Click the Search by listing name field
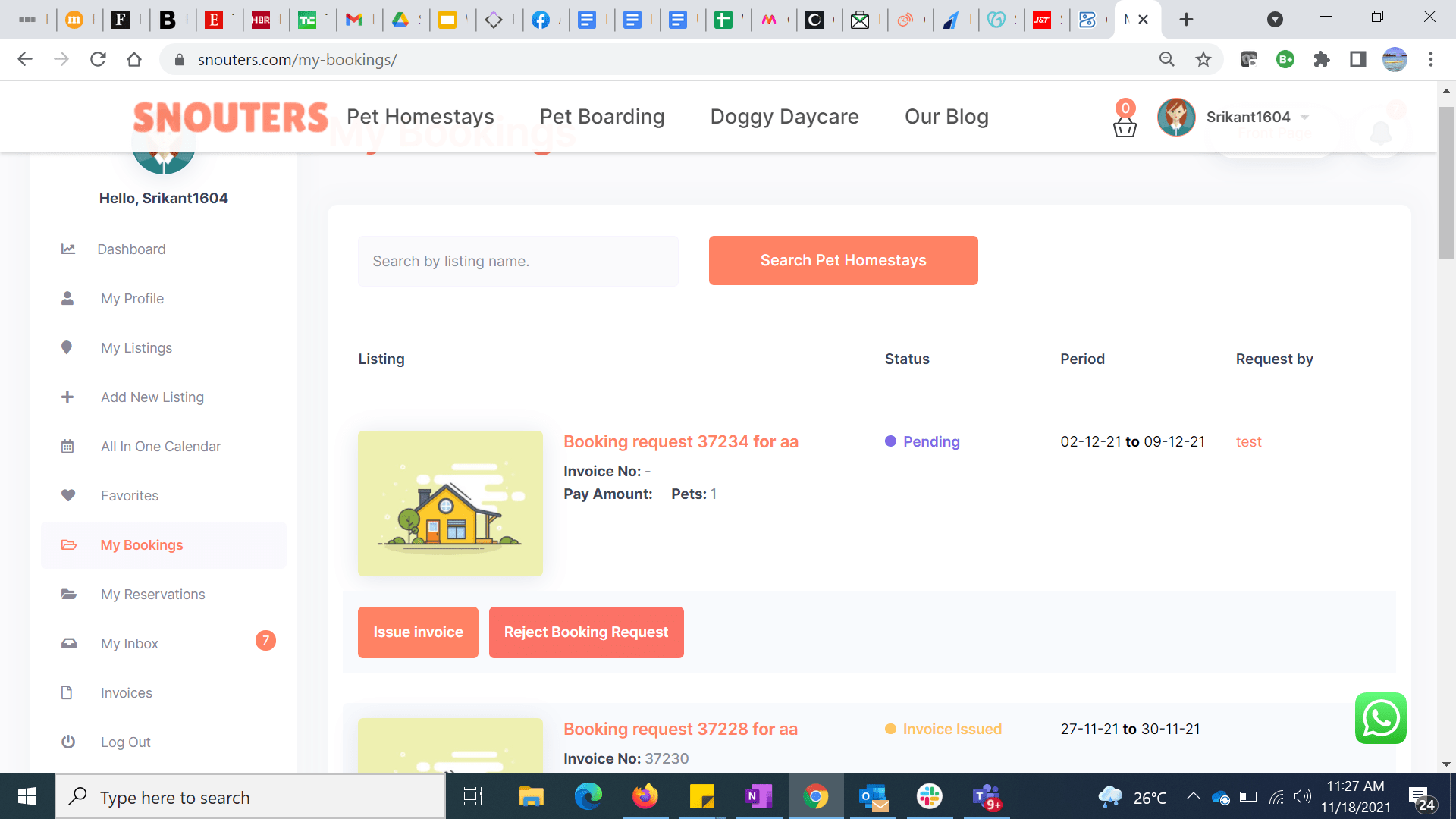 (x=518, y=261)
